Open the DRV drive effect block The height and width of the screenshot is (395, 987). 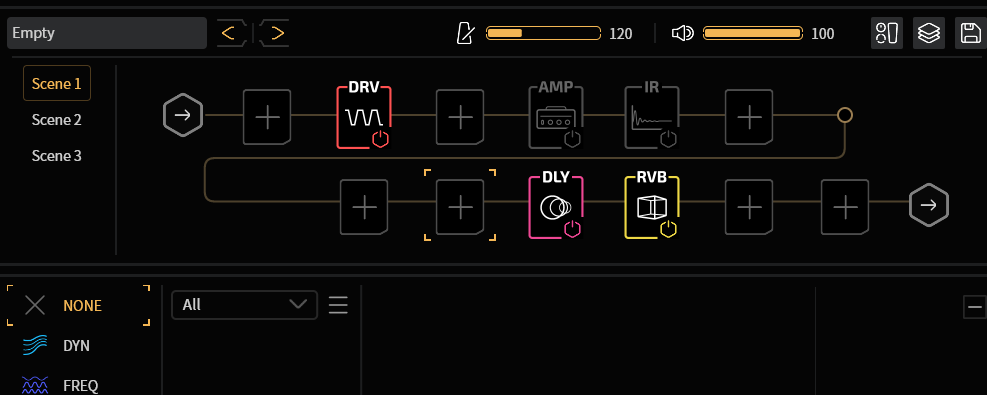(x=364, y=116)
